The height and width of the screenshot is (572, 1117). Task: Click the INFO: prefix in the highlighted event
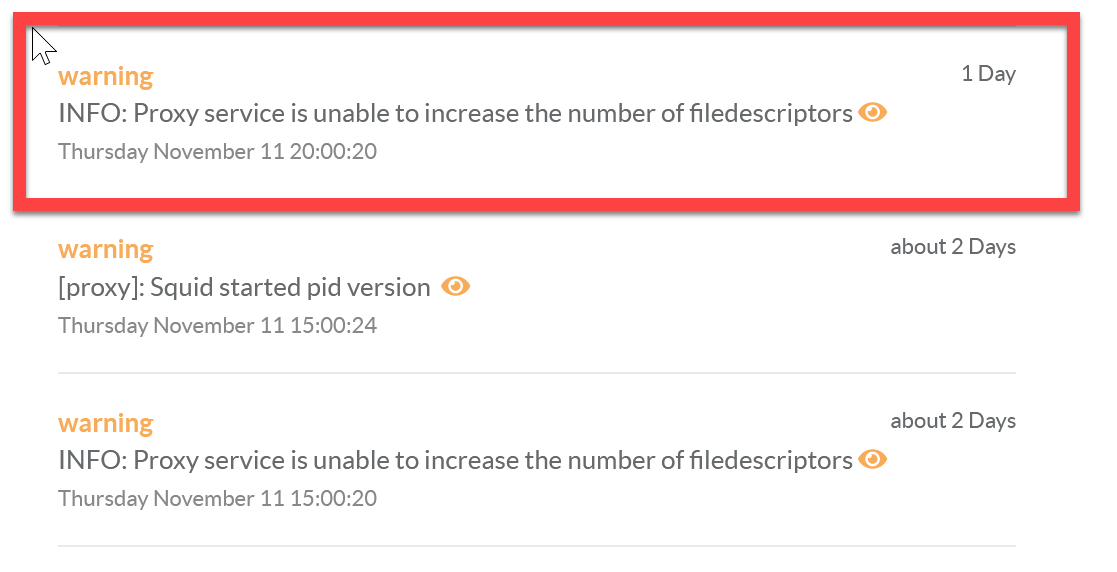coord(92,114)
